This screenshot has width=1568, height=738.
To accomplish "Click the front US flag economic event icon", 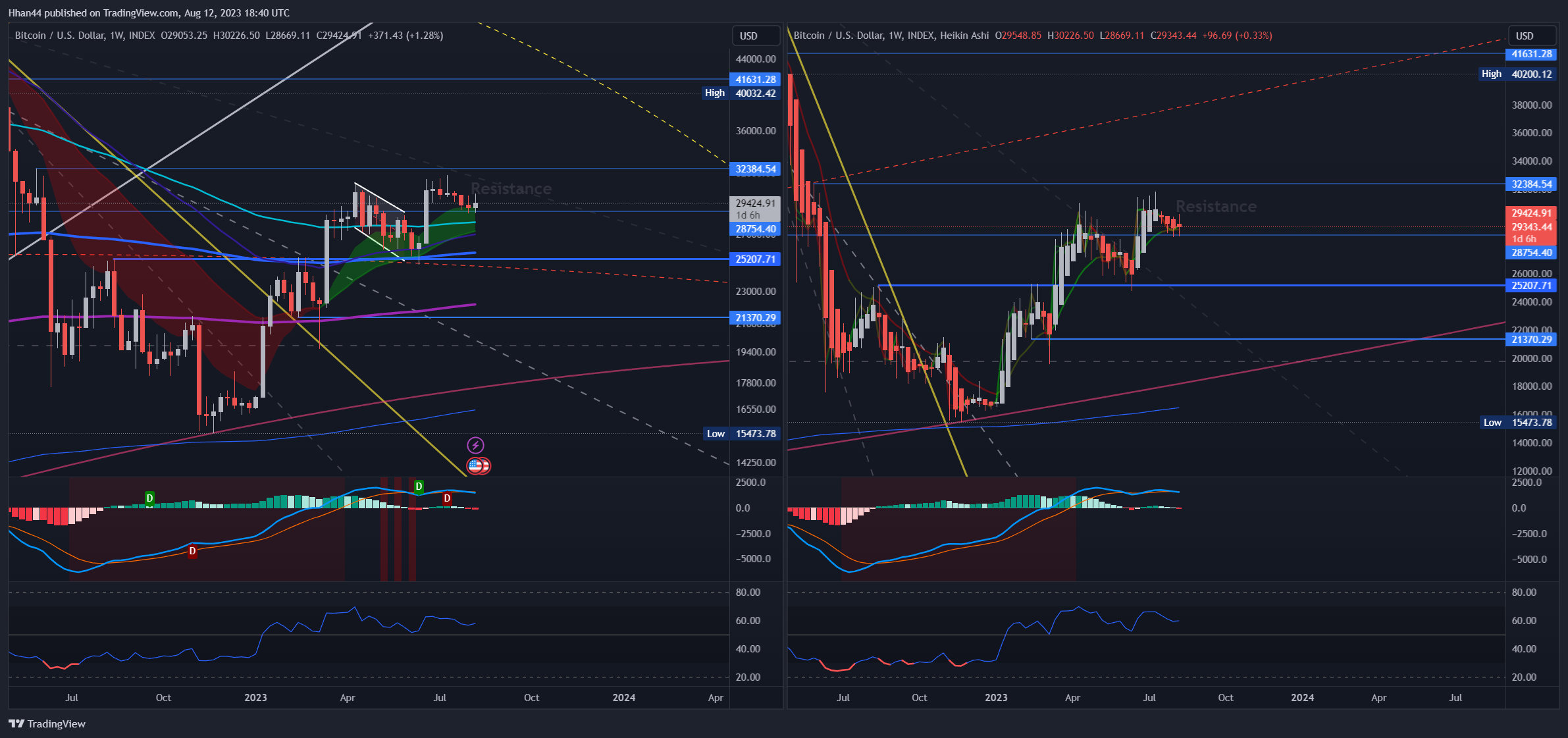I will 475,466.
